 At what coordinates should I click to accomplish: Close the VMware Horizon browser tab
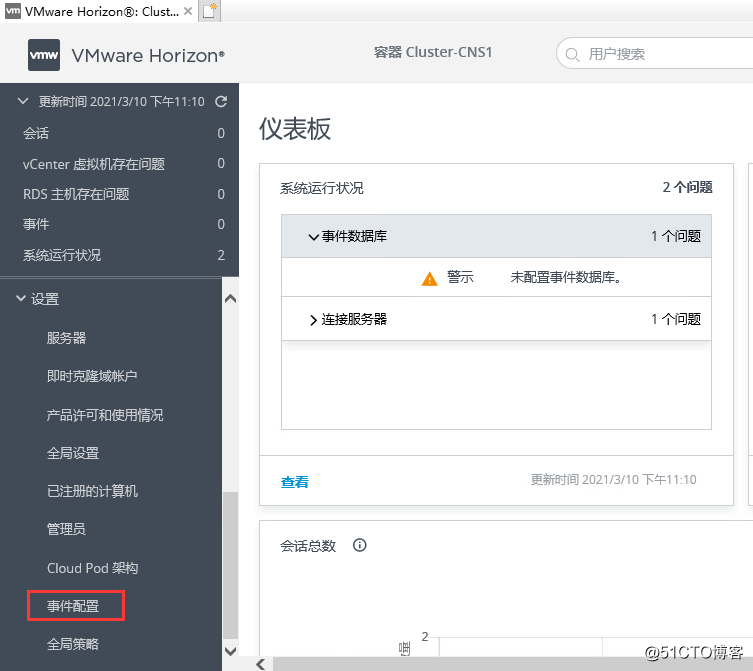click(188, 11)
